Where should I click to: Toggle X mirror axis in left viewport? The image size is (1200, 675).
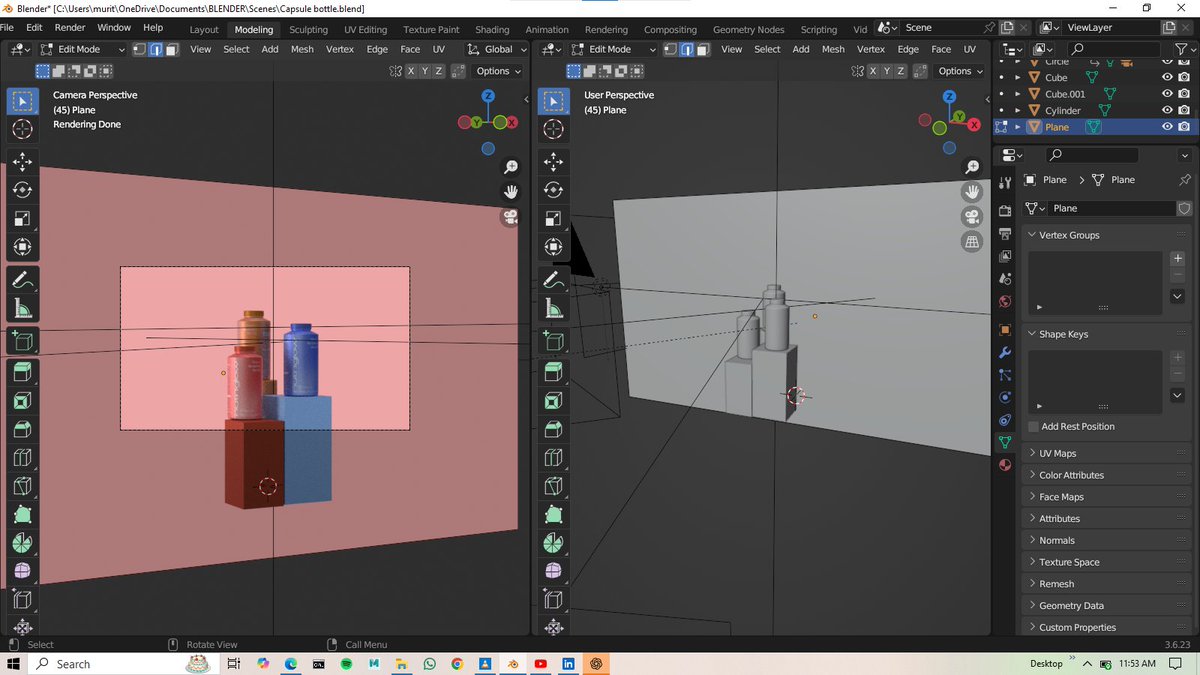pyautogui.click(x=410, y=71)
